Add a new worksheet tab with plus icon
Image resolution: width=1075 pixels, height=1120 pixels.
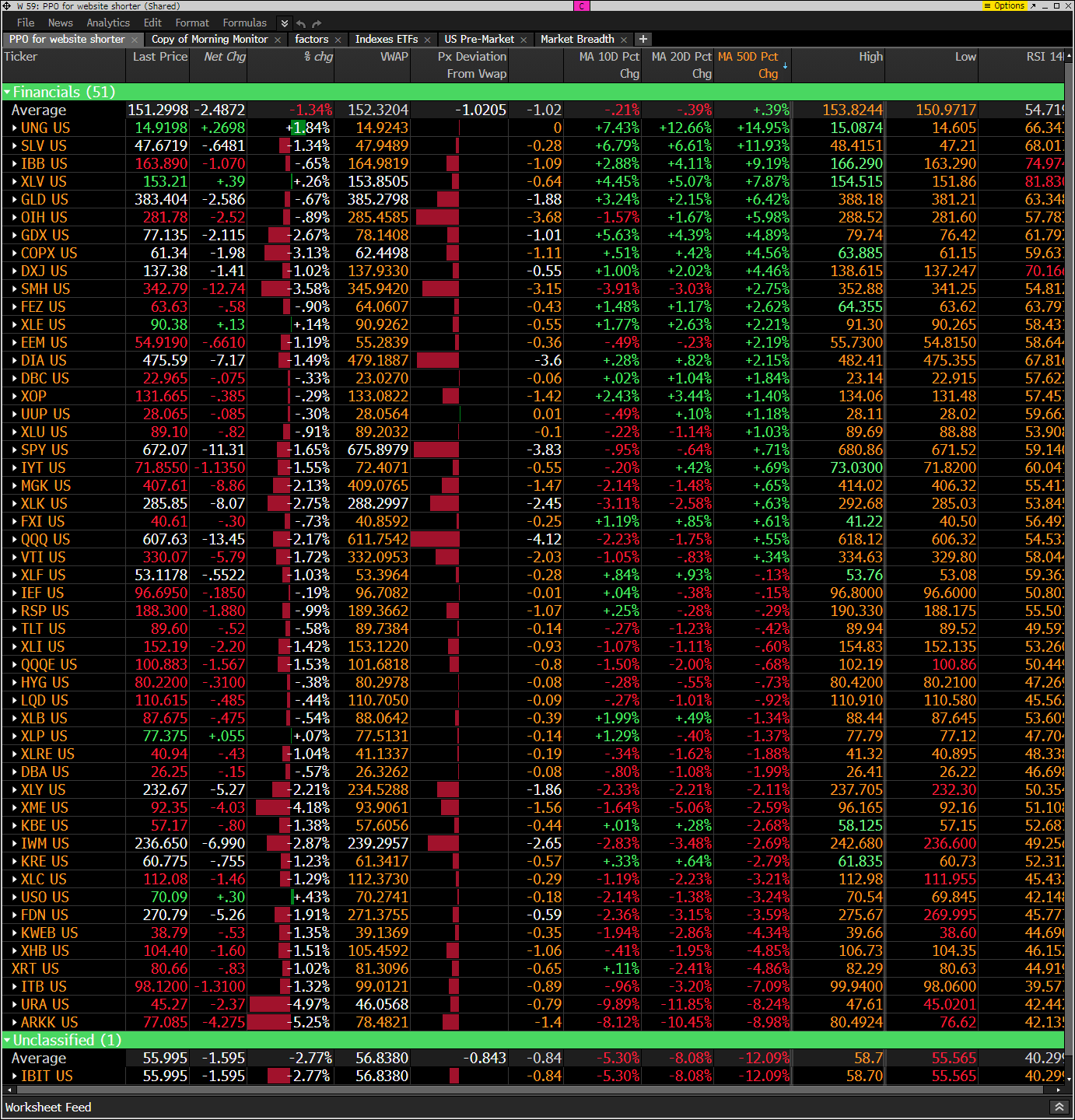coord(643,39)
